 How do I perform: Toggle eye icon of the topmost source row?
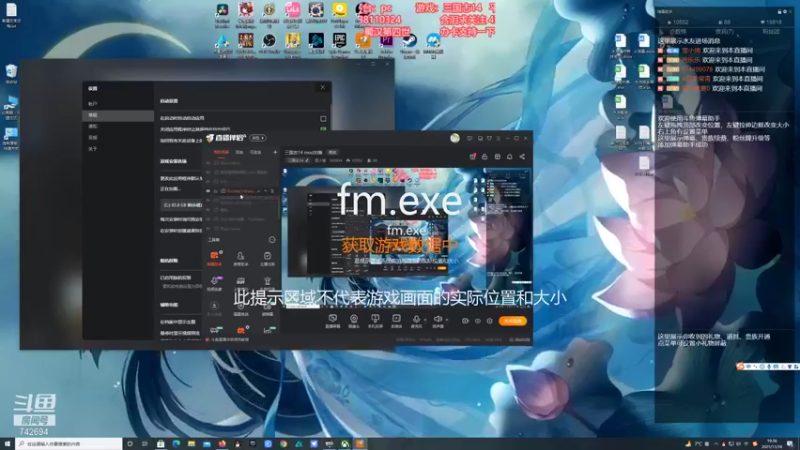pyautogui.click(x=208, y=163)
